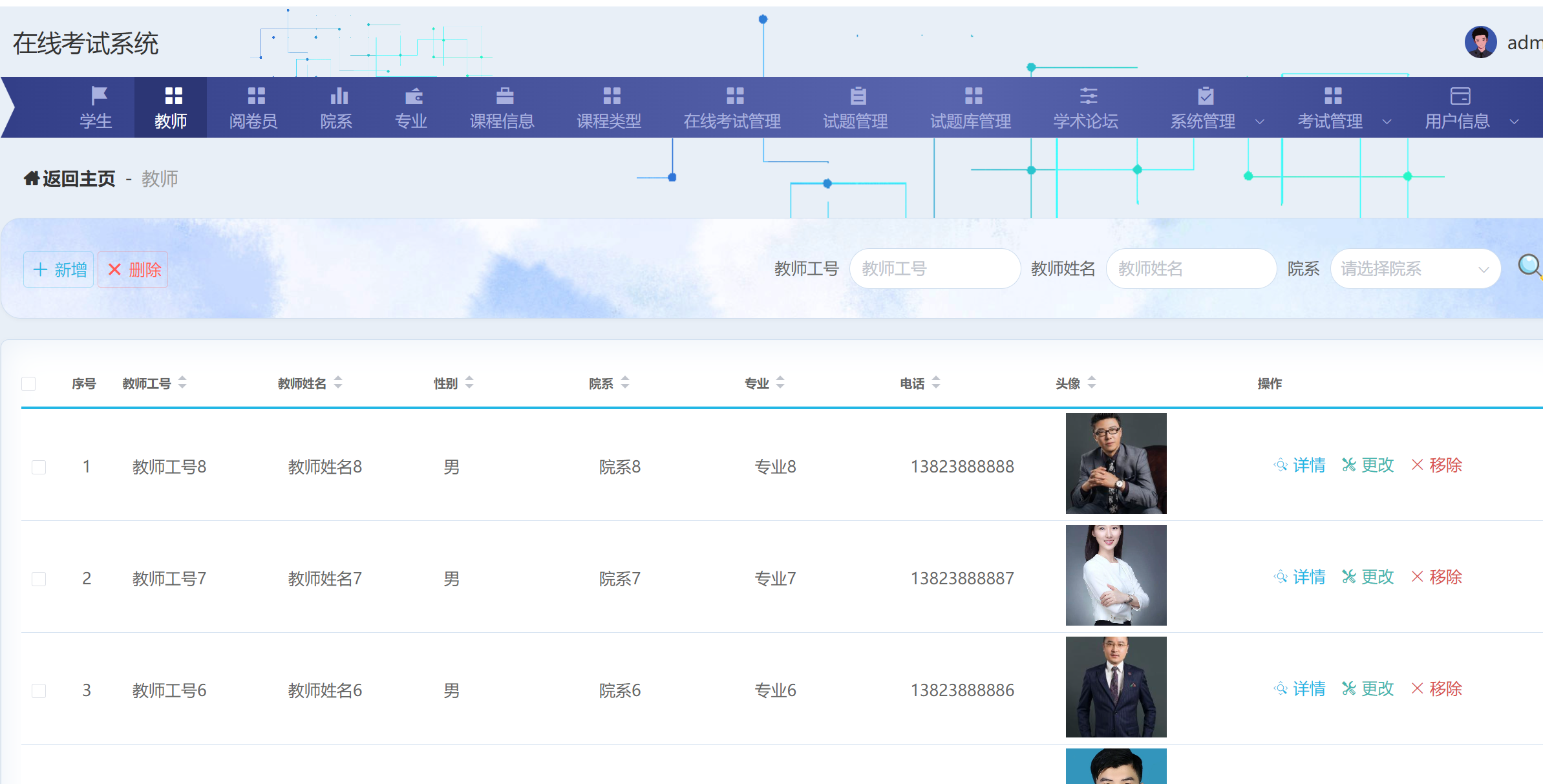Click the briefcase icon above 课程信息
Image resolution: width=1543 pixels, height=784 pixels.
click(505, 96)
